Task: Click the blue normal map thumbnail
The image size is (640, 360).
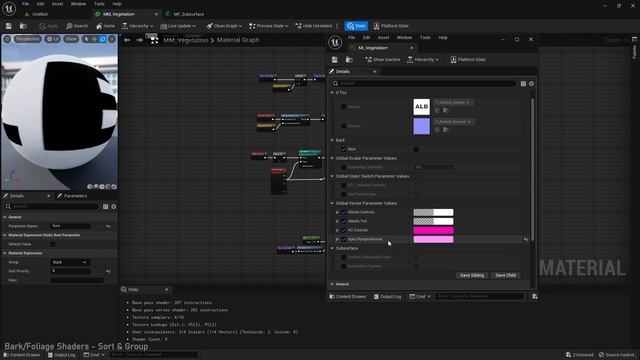Action: coord(421,126)
